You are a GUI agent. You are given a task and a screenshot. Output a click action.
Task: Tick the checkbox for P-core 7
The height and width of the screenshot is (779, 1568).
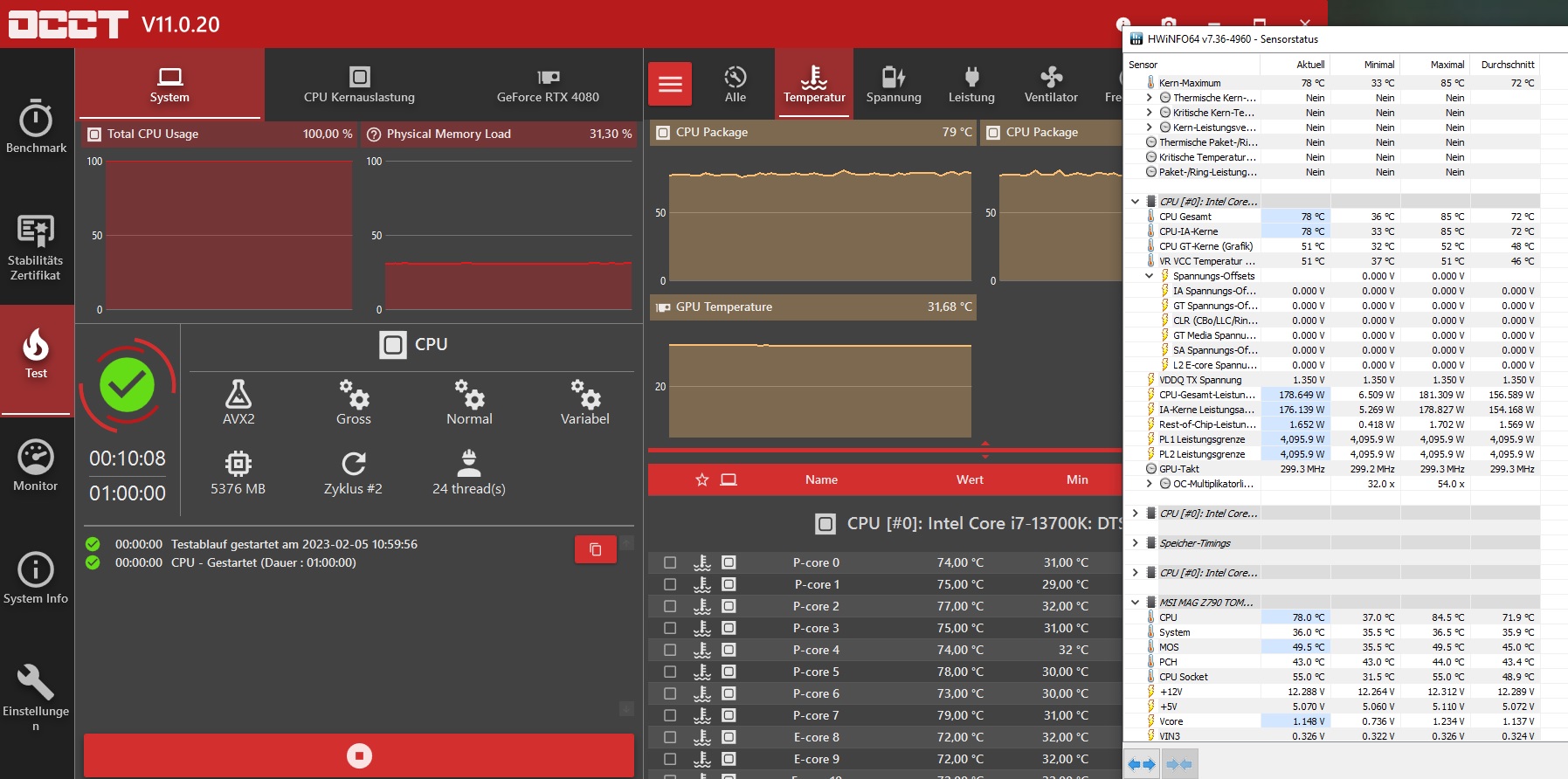pos(670,715)
